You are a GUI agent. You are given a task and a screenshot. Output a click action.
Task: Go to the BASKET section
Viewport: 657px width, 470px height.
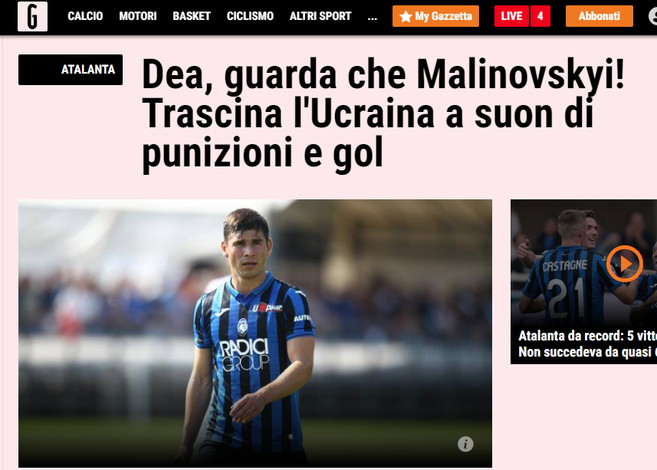pyautogui.click(x=191, y=16)
